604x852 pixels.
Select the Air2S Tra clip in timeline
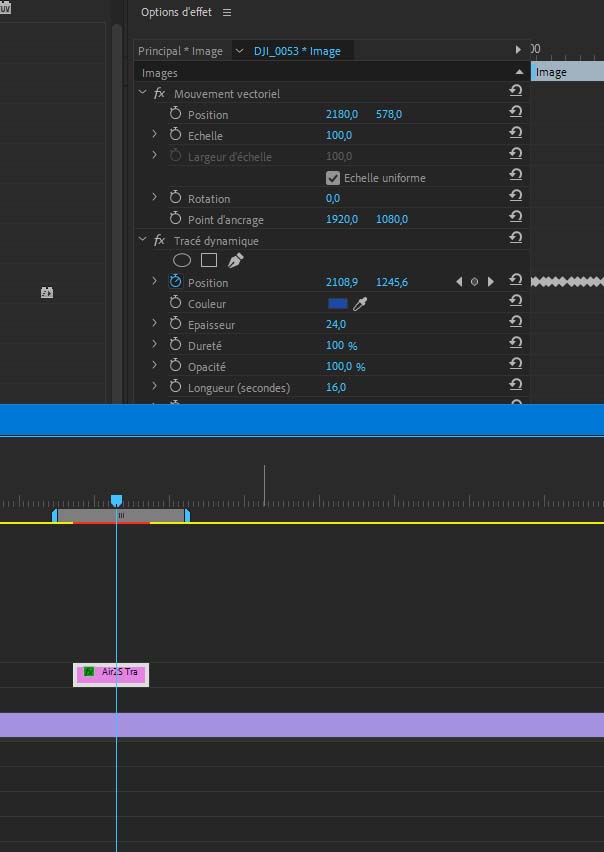click(x=111, y=673)
